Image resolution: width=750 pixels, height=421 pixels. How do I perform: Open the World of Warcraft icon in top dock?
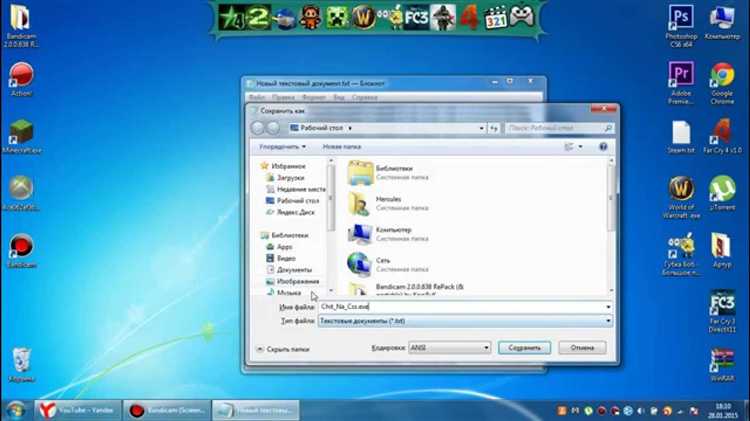[364, 18]
